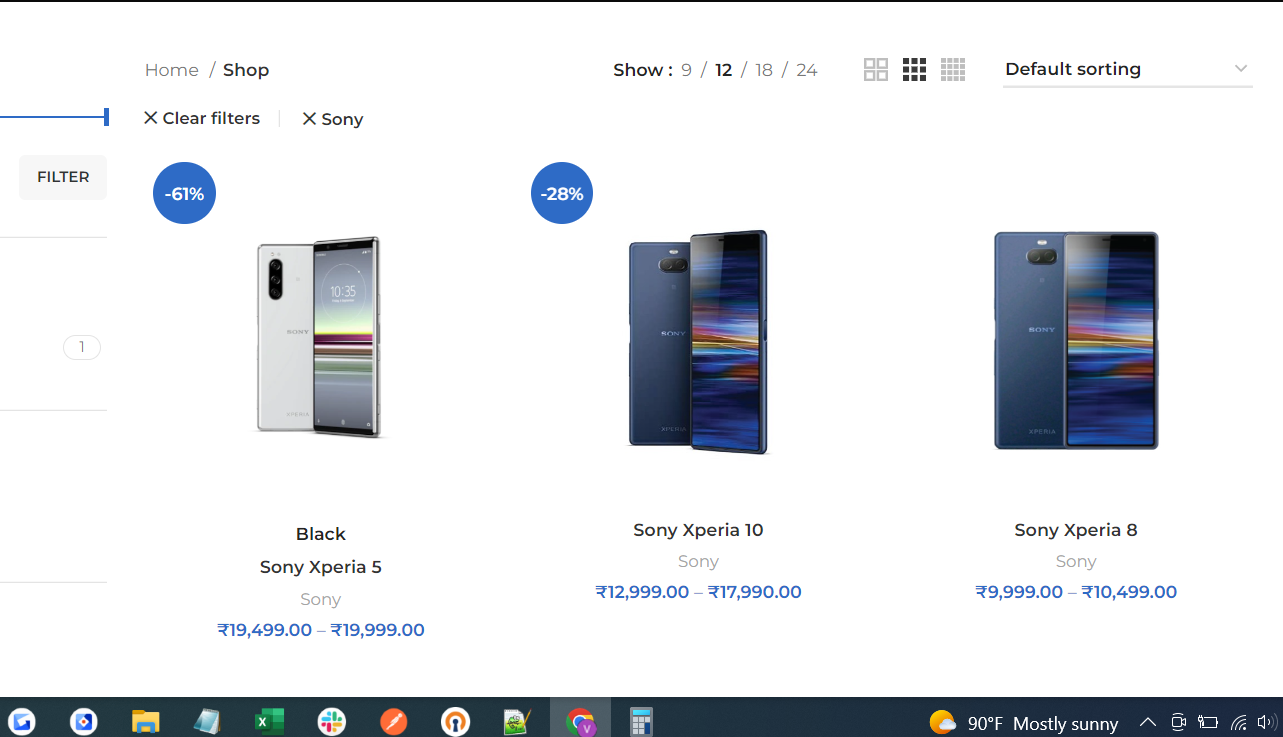Adjust the price range slider handle
1283x737 pixels.
106,117
